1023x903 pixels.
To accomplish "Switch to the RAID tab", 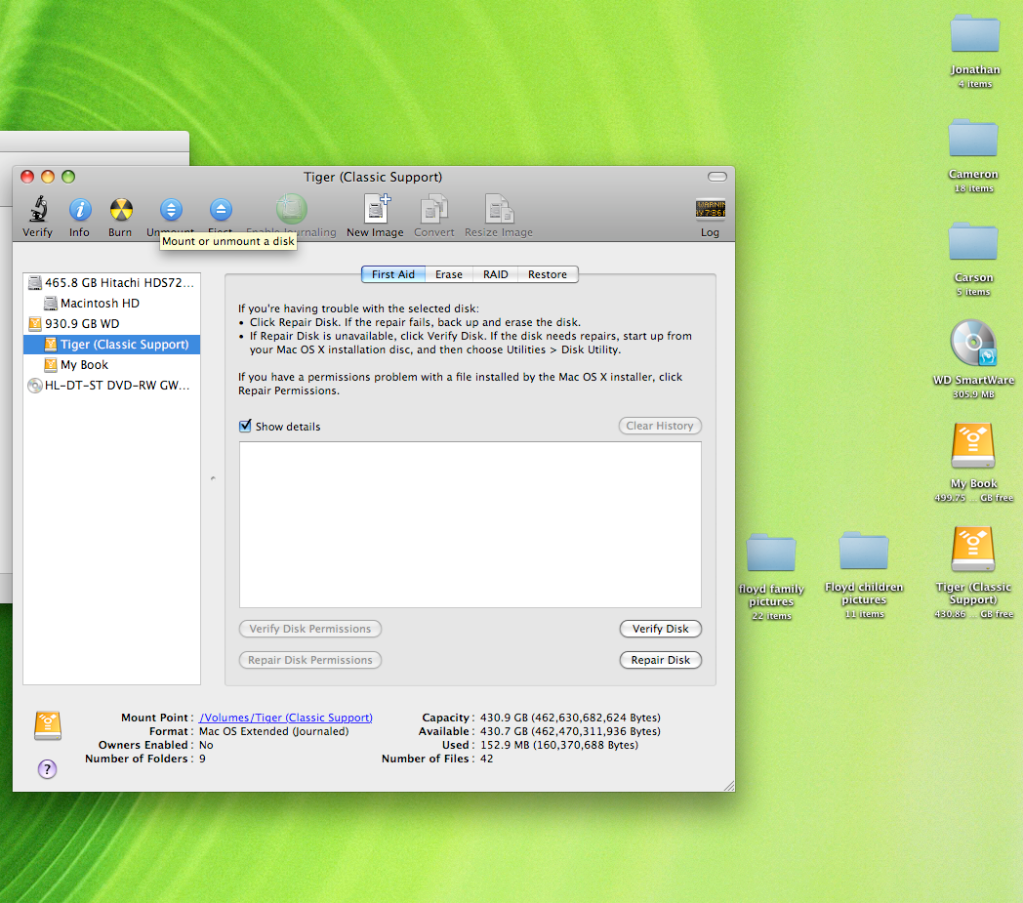I will [x=495, y=275].
